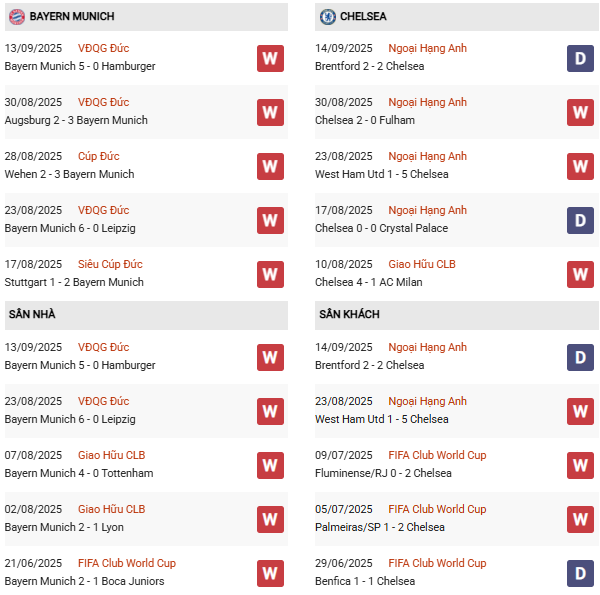Click D badge for Benfica 1-1 Chelsea
Image resolution: width=600 pixels, height=595 pixels.
580,573
